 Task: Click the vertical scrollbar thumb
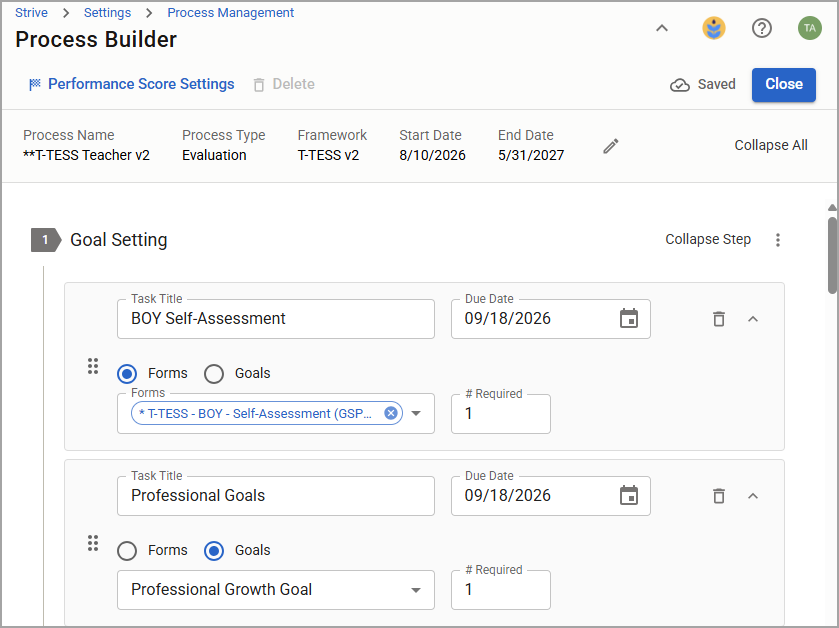pyautogui.click(x=833, y=255)
